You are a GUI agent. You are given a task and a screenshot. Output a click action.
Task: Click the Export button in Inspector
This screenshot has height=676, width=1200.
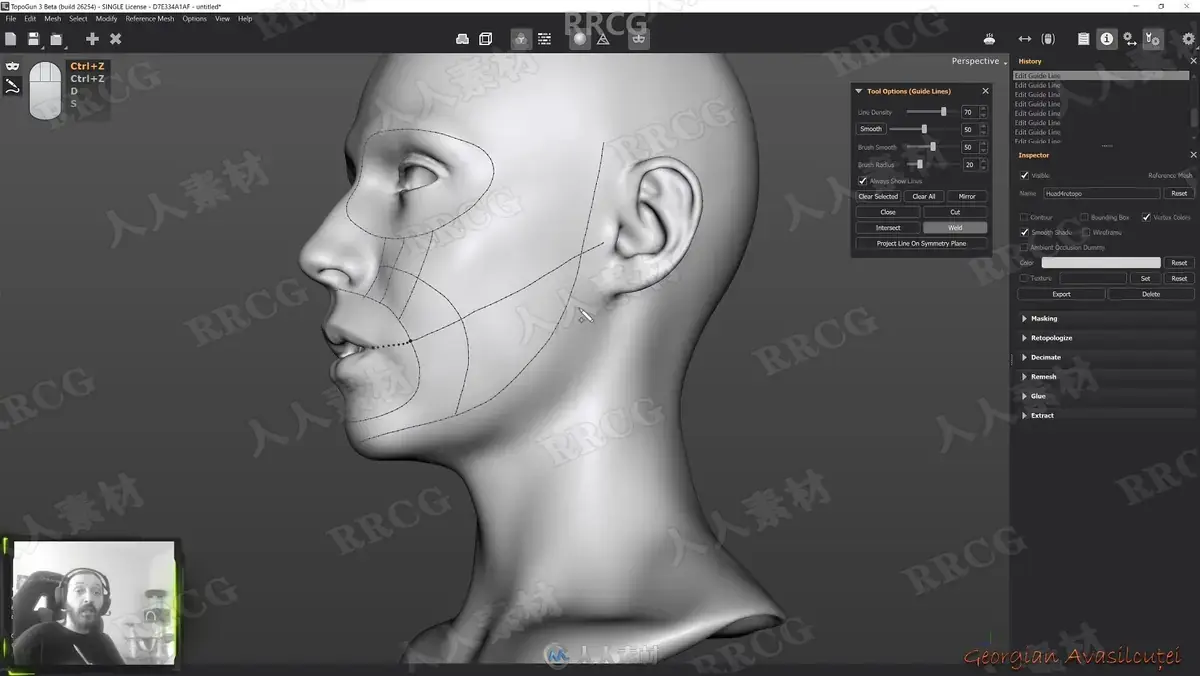[1061, 294]
